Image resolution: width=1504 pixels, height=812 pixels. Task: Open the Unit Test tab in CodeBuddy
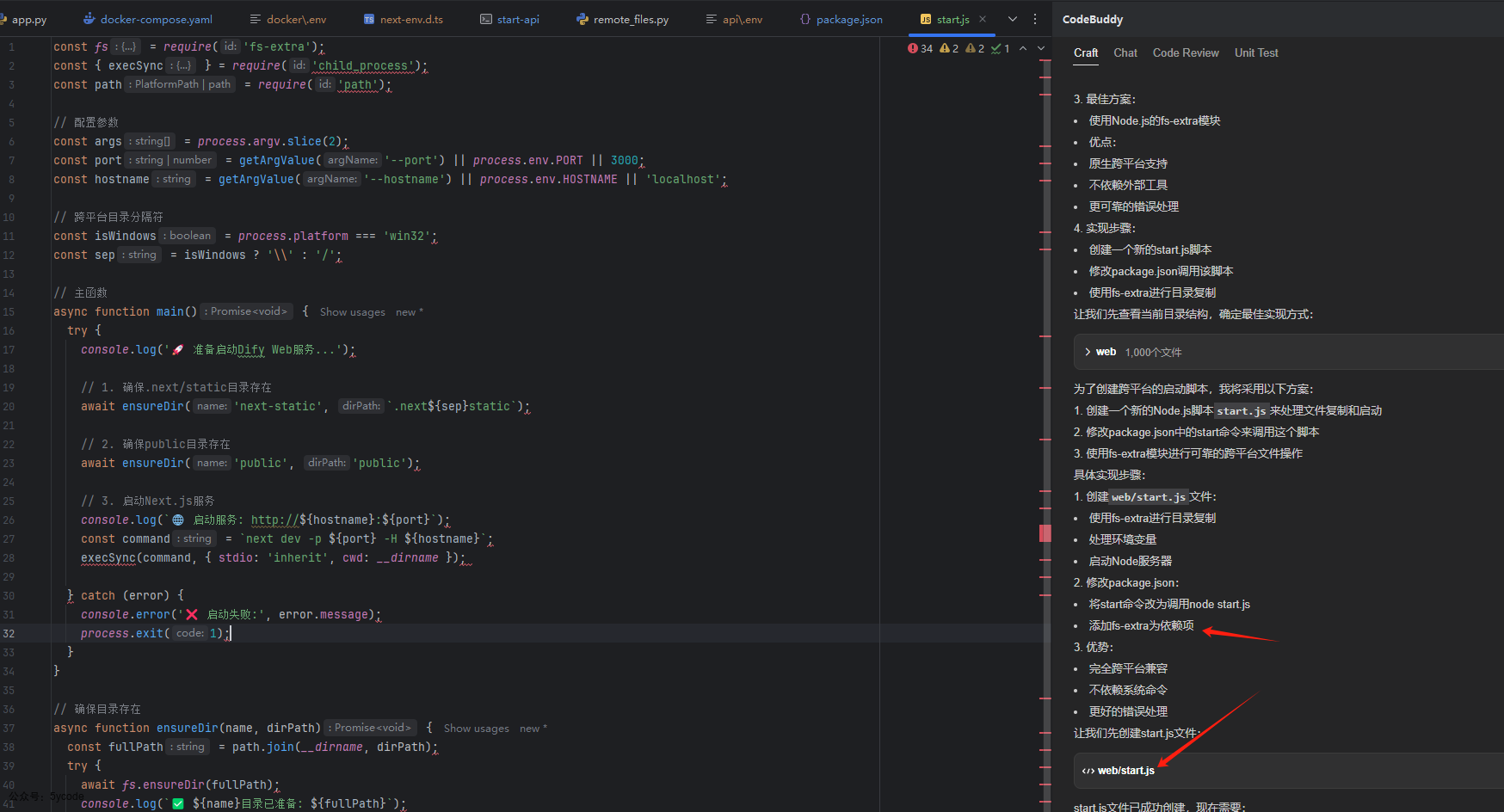(1256, 53)
